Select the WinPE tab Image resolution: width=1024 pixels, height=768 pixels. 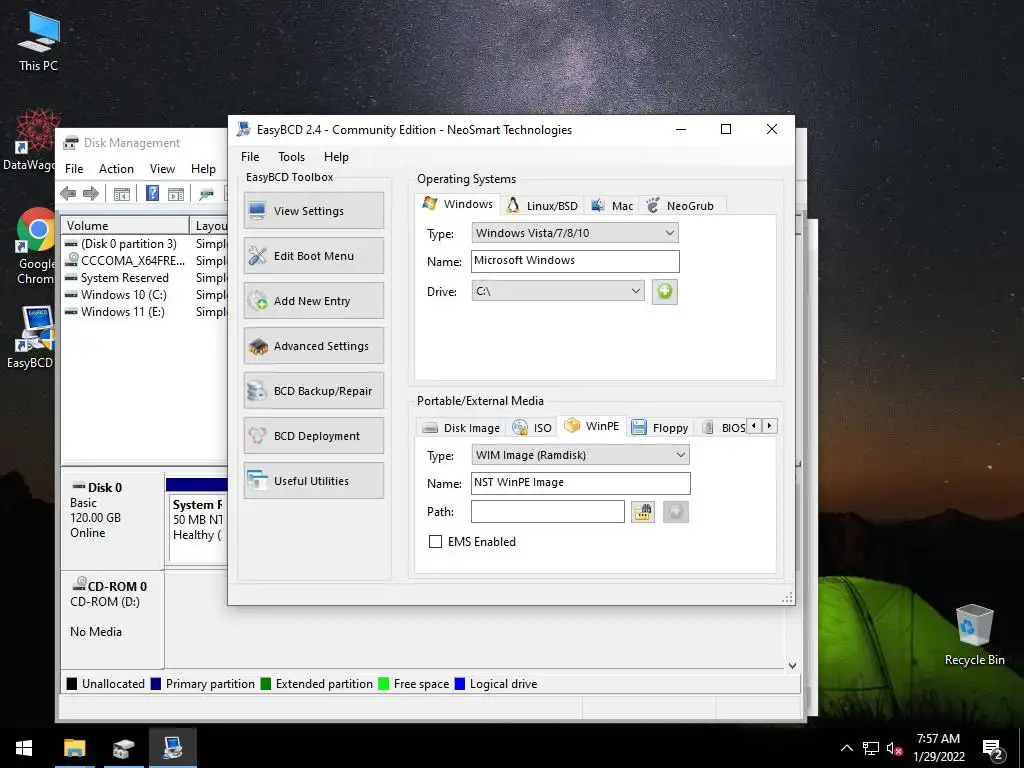point(592,426)
